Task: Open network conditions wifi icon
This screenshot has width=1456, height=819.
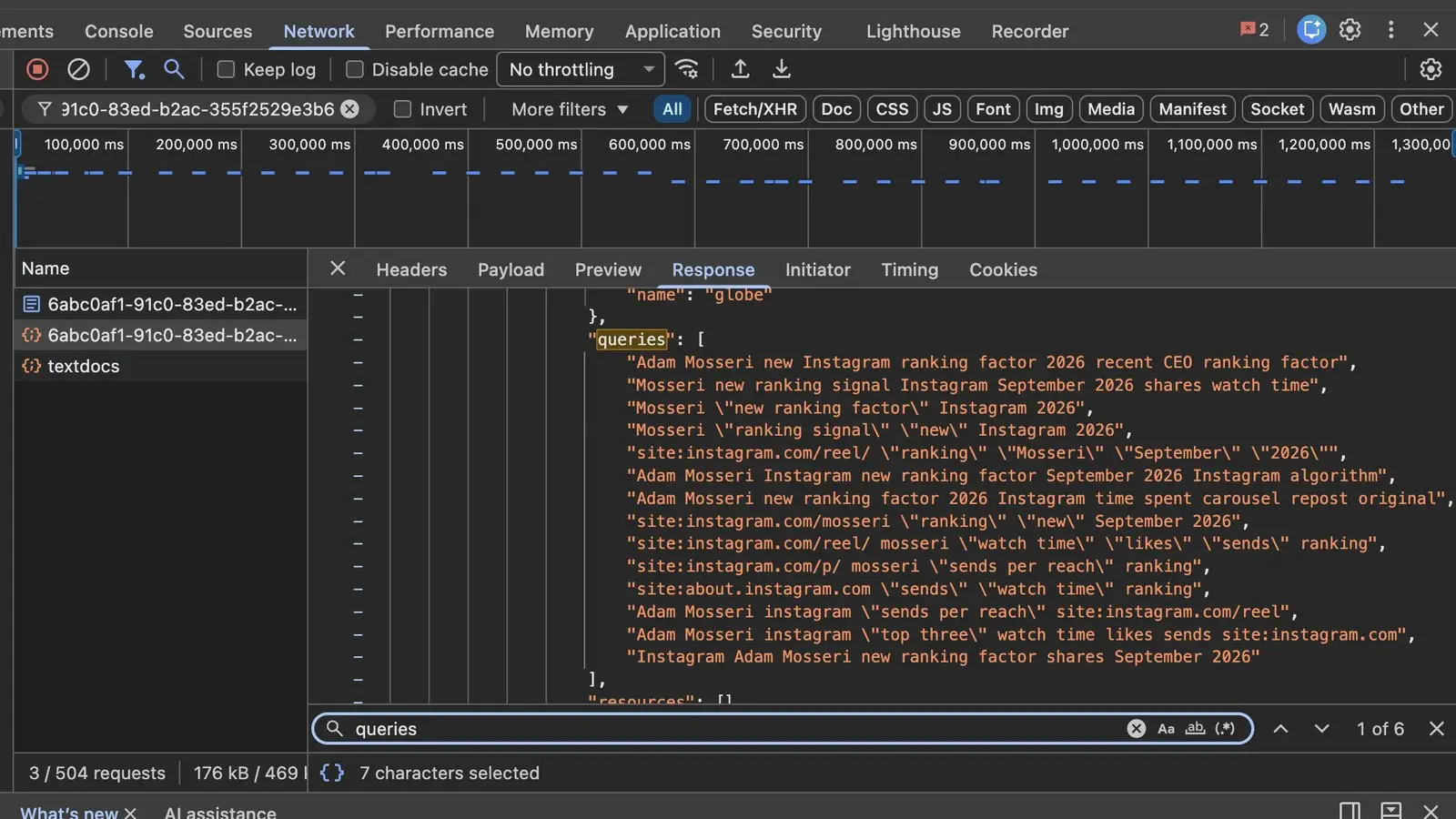Action: (x=687, y=69)
